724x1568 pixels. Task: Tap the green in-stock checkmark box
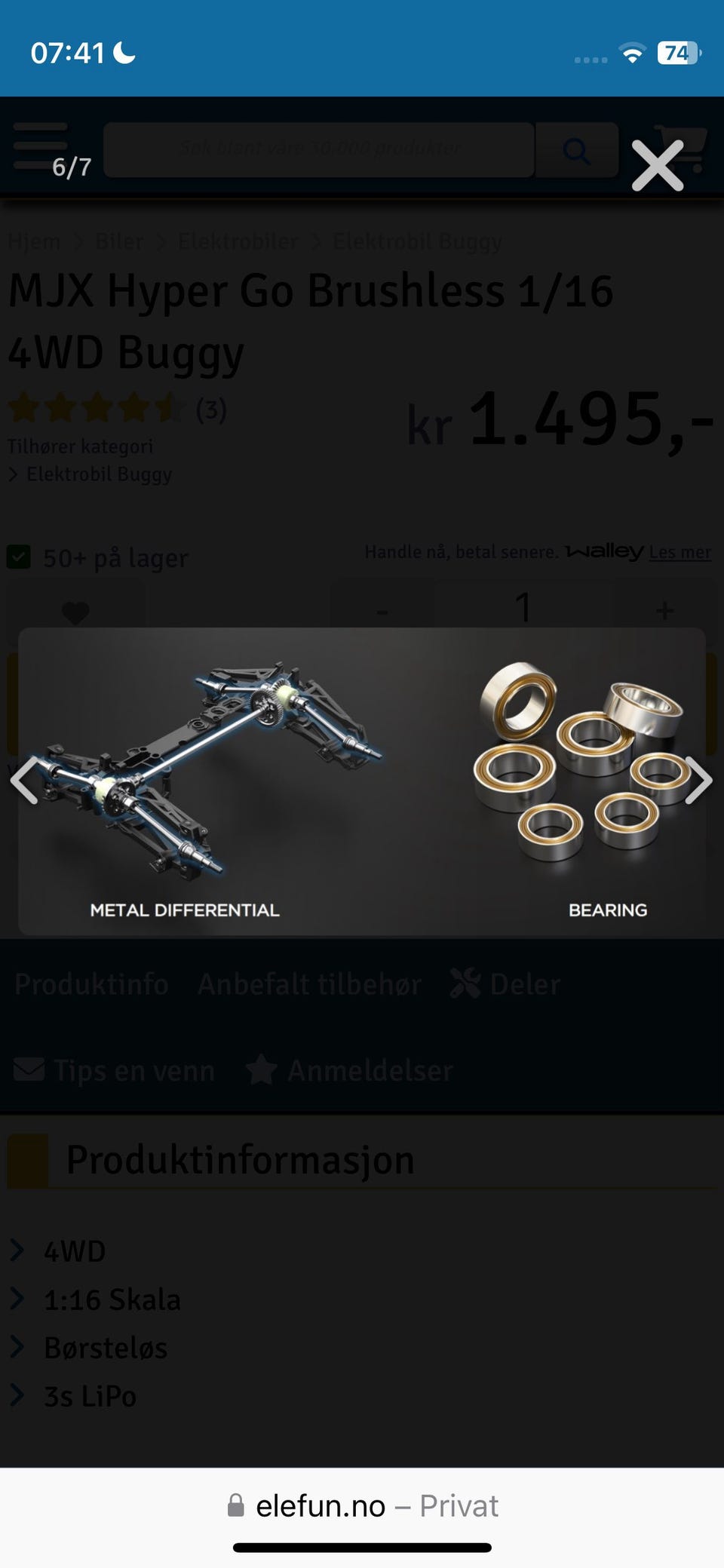(x=19, y=557)
